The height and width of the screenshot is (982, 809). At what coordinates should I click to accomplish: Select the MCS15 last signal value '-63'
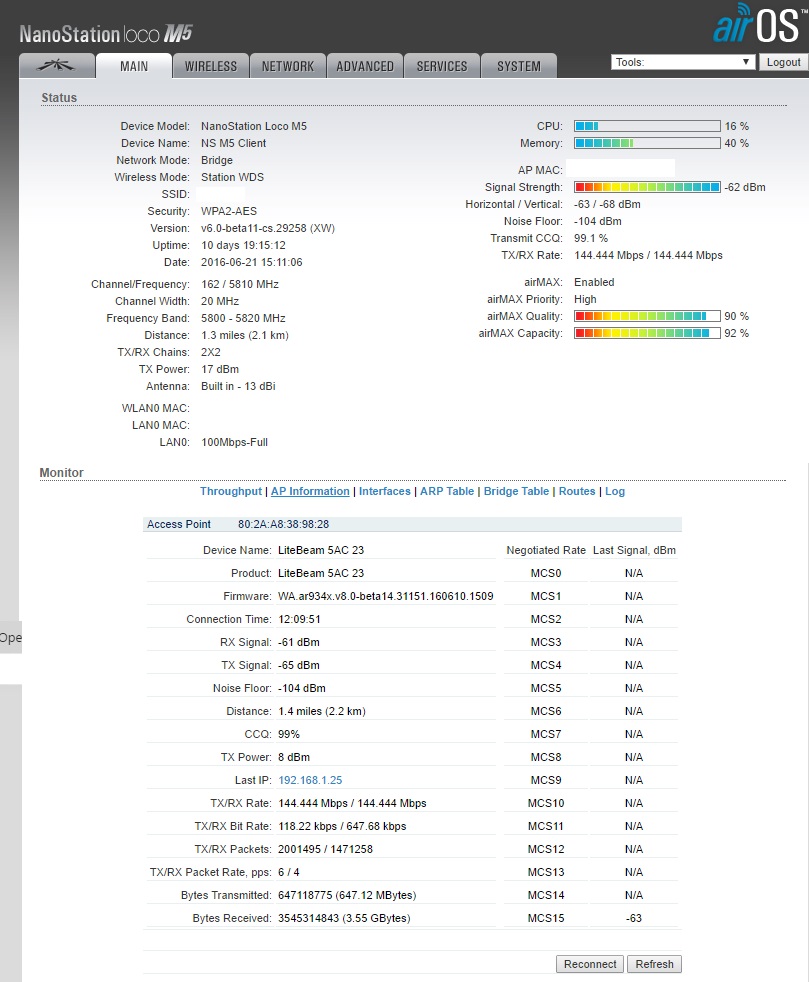point(634,918)
